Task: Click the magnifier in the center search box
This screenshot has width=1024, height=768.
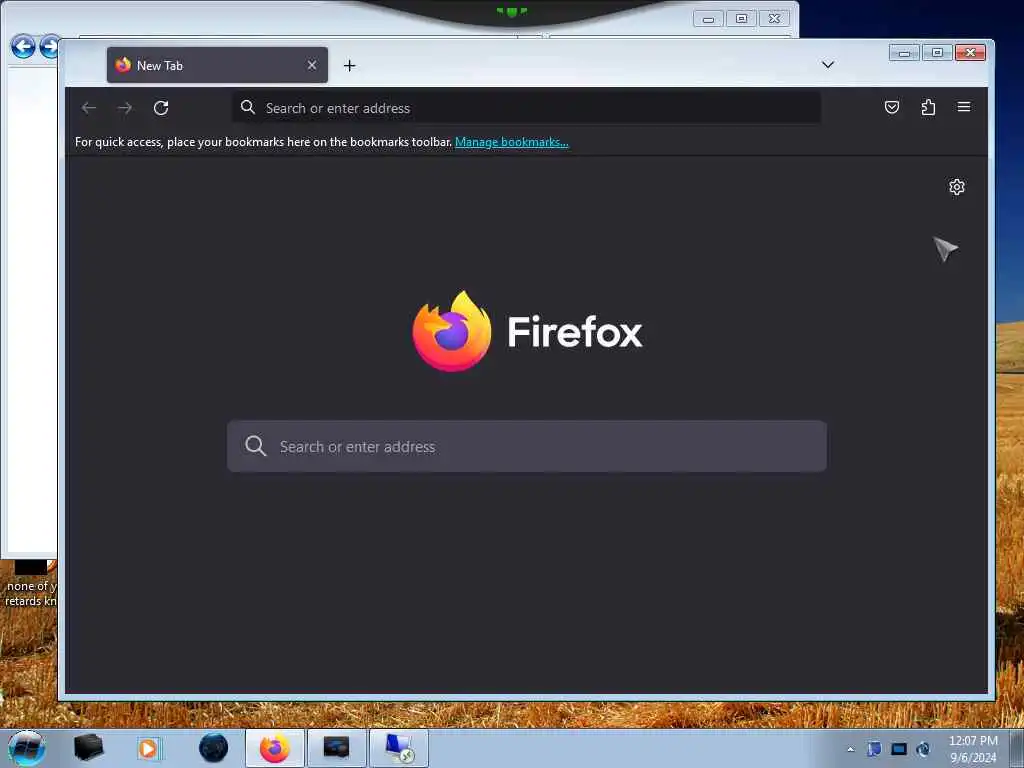Action: (255, 446)
